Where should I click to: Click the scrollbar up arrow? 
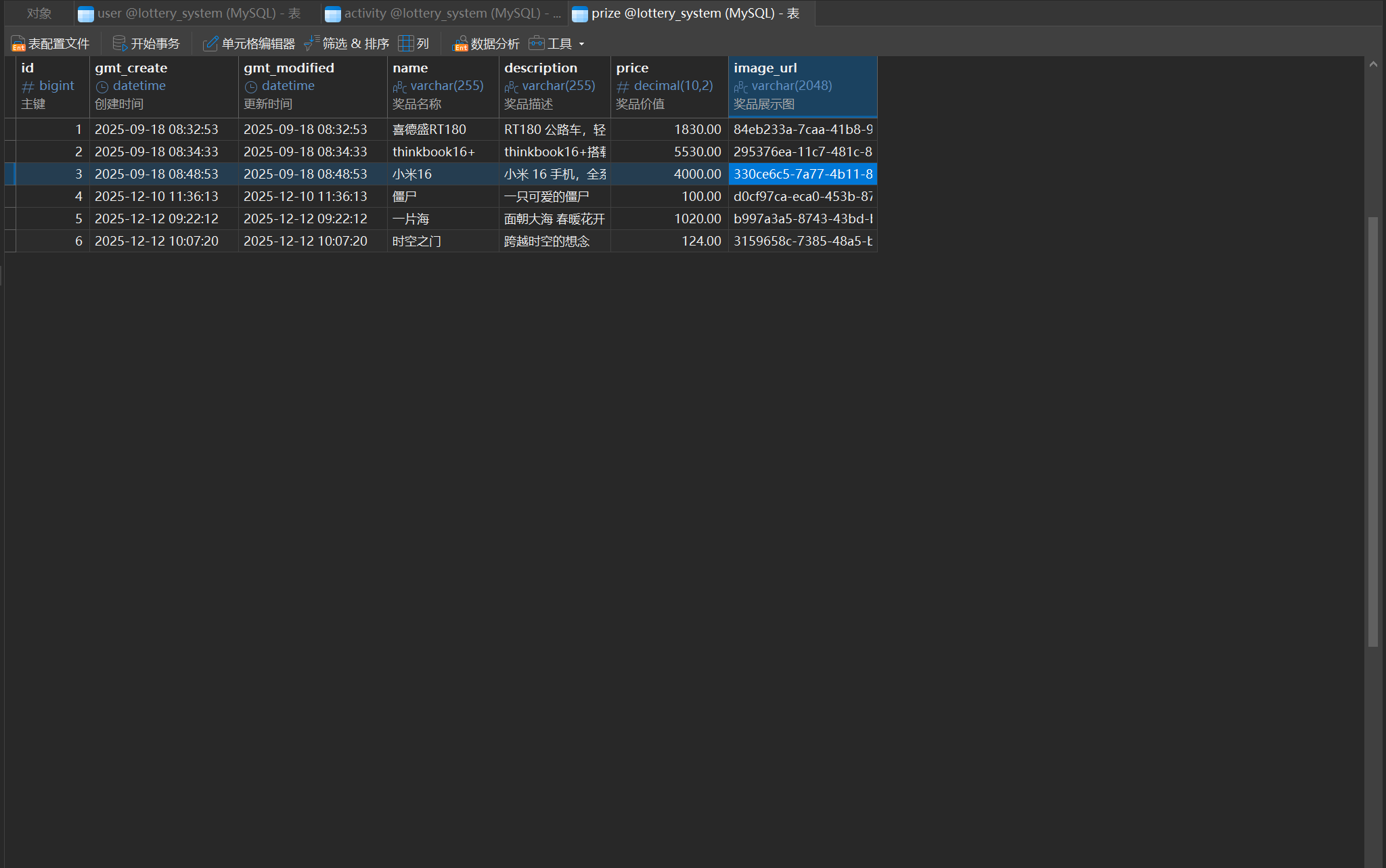pyautogui.click(x=1373, y=65)
